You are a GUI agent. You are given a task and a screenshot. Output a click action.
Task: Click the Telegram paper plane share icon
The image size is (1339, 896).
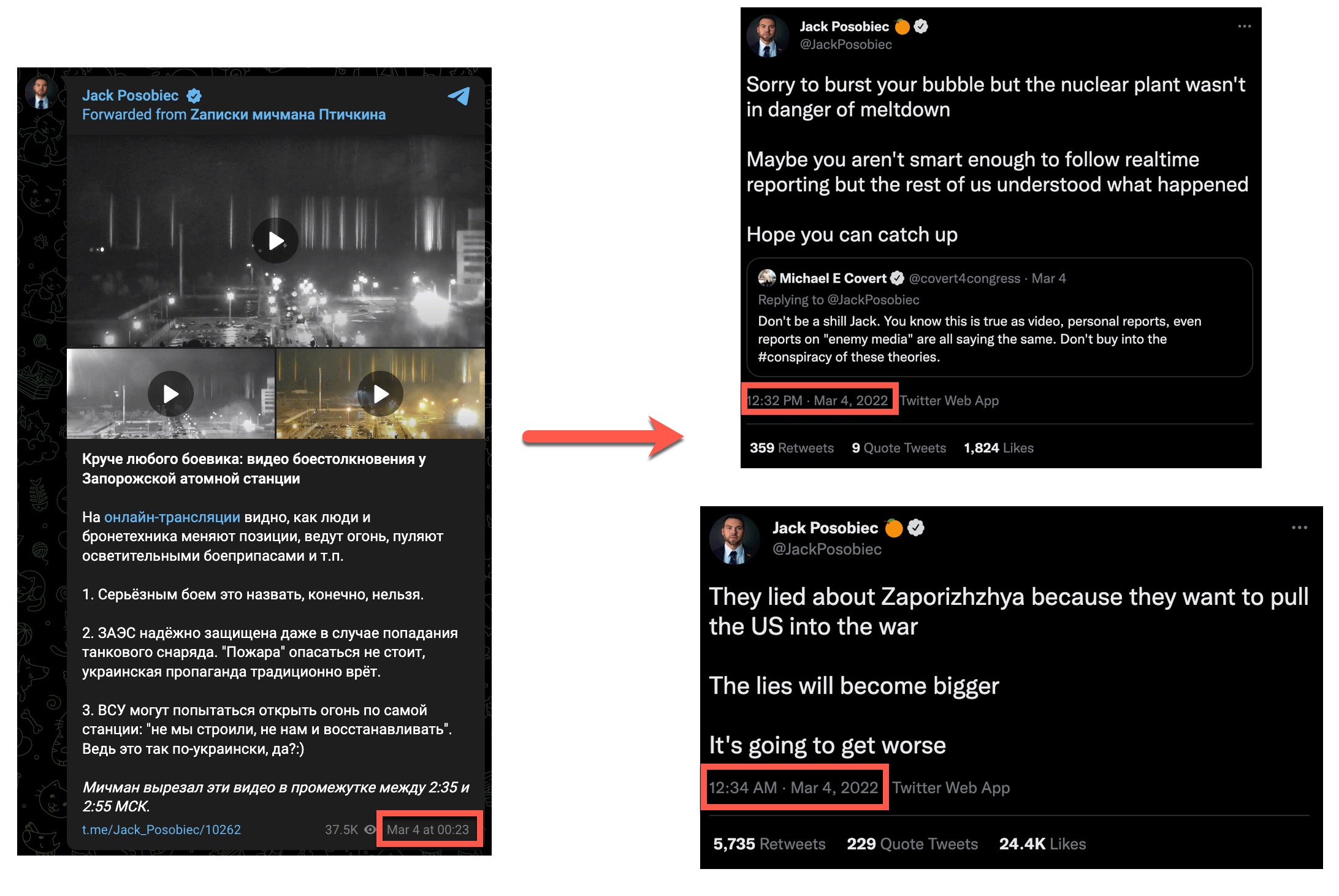click(x=459, y=96)
